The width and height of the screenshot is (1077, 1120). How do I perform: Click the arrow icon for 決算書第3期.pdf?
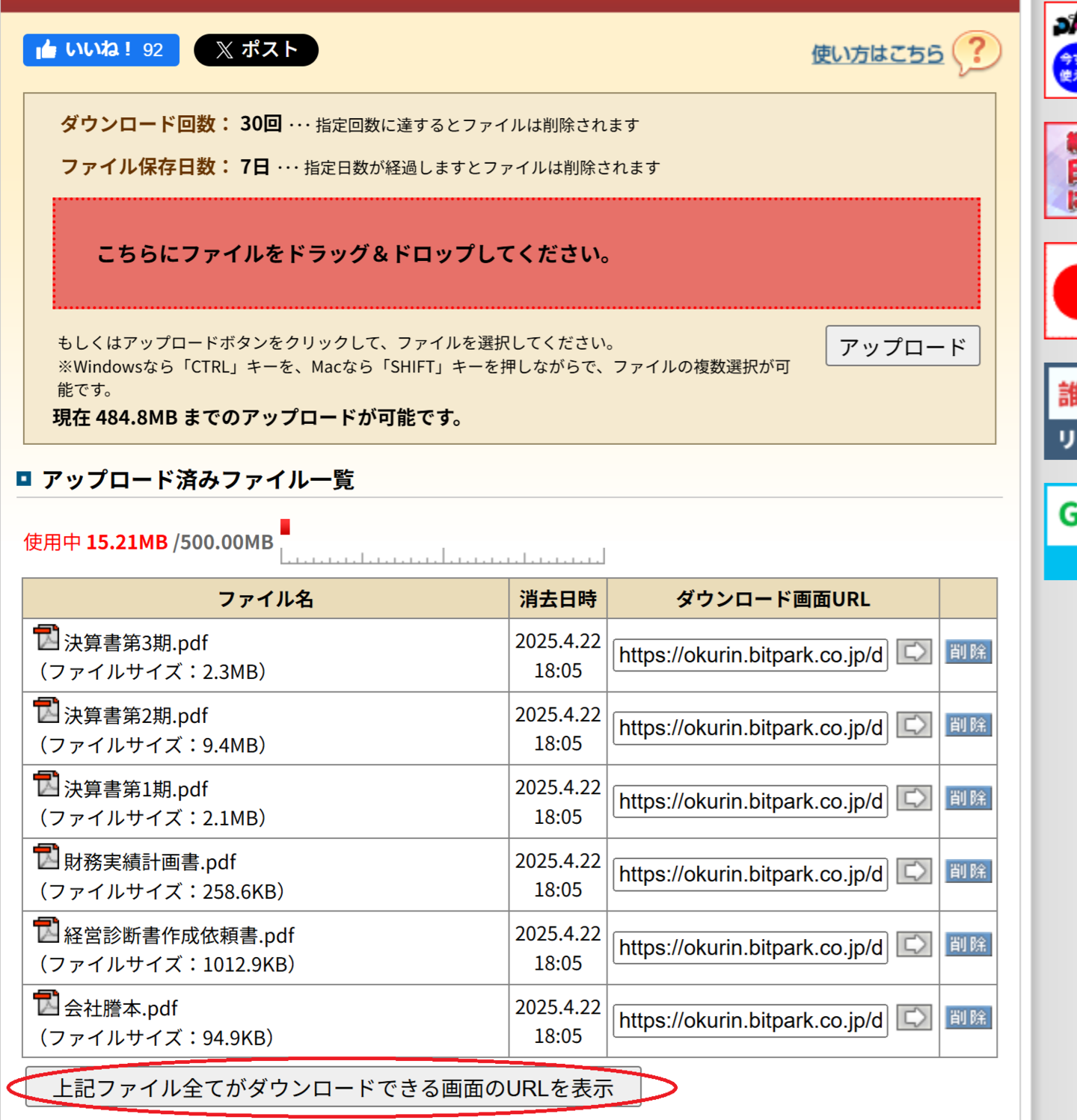(x=913, y=652)
